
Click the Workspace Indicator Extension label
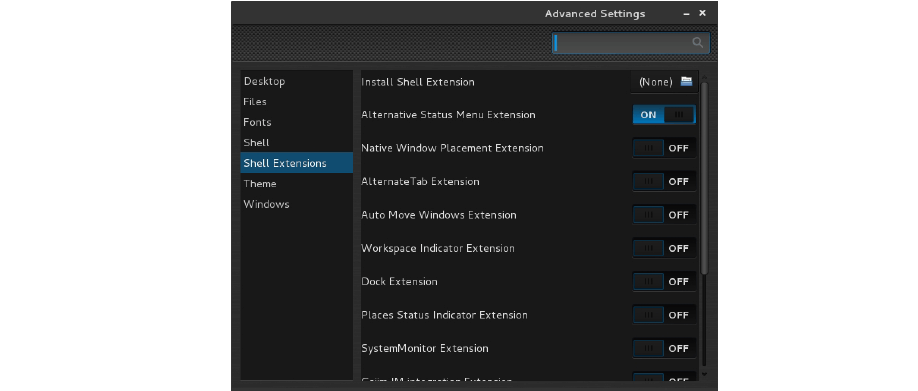(438, 248)
